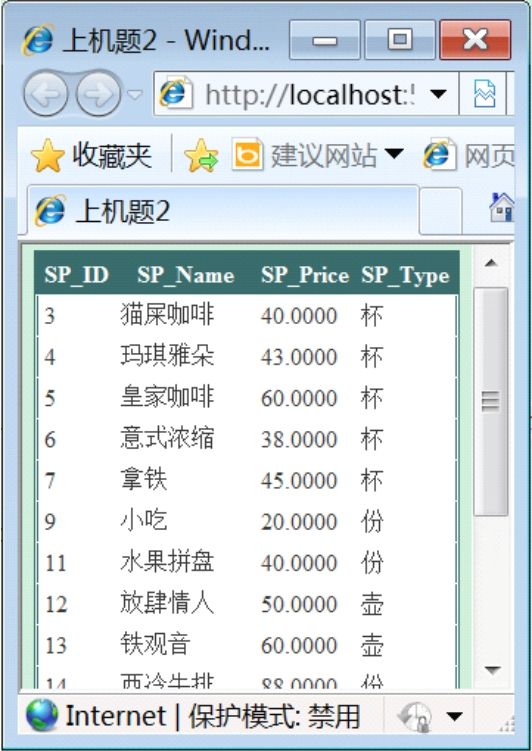The width and height of the screenshot is (532, 751).
Task: Click the scrollbar down arrow
Action: tap(491, 669)
